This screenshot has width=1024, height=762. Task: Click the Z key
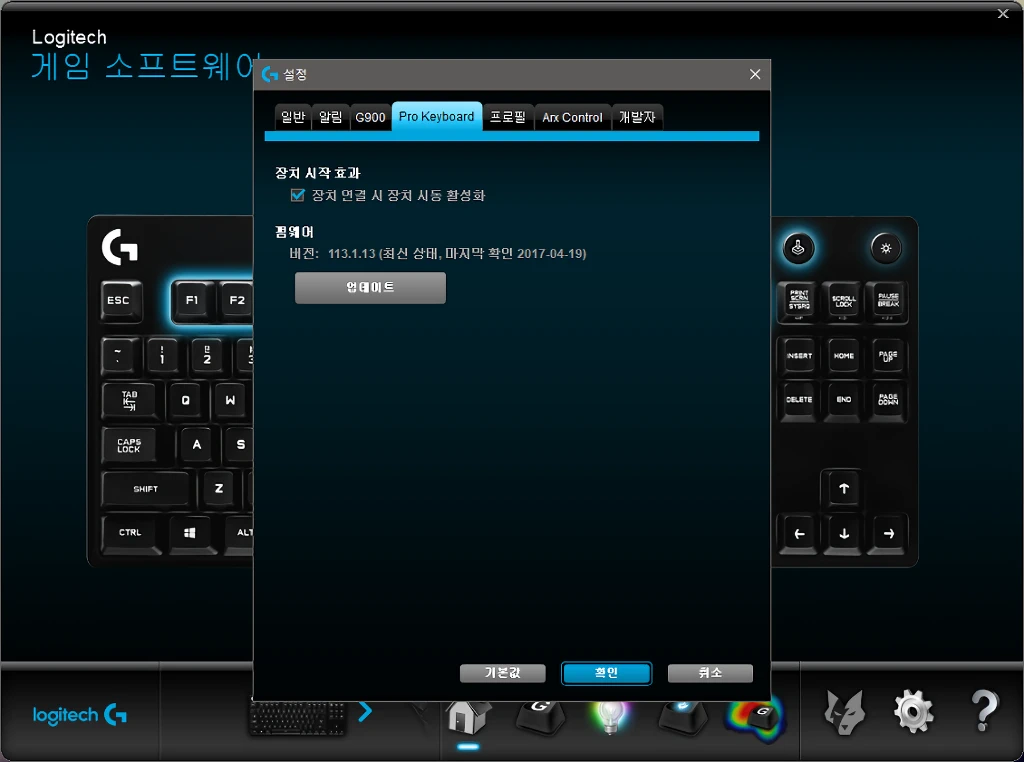[x=219, y=489]
